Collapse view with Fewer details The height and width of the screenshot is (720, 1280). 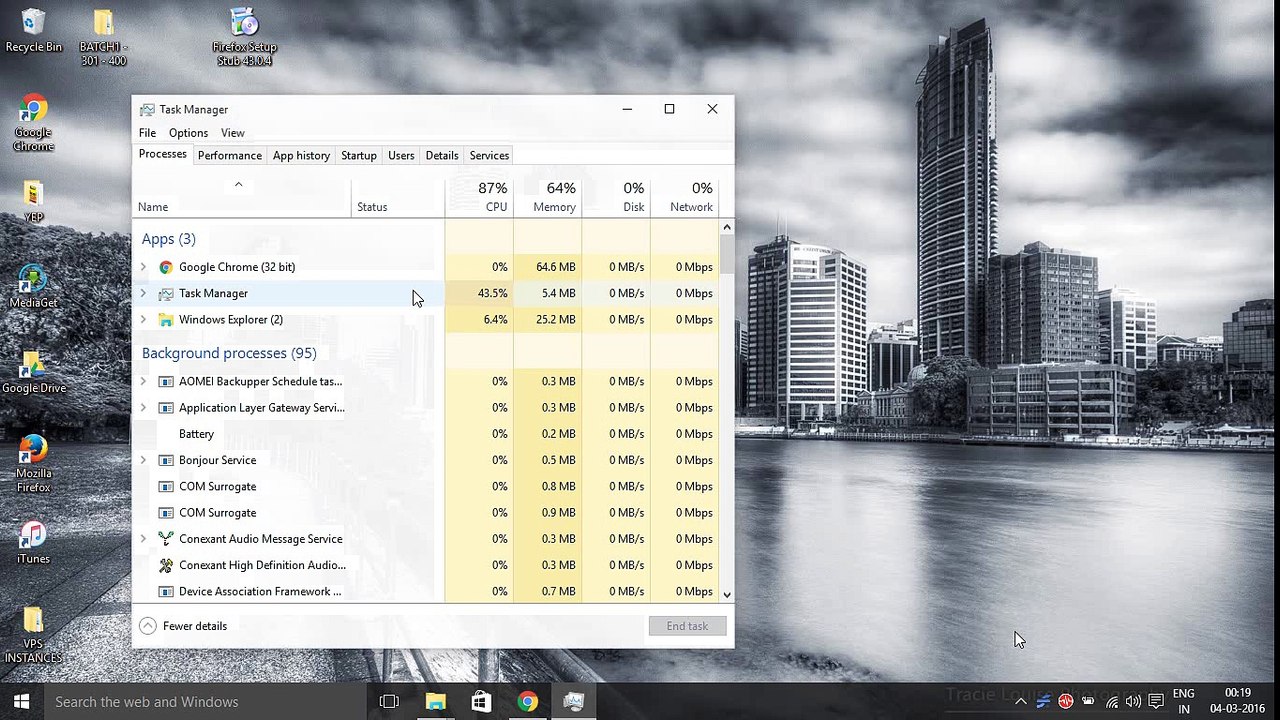(x=183, y=626)
